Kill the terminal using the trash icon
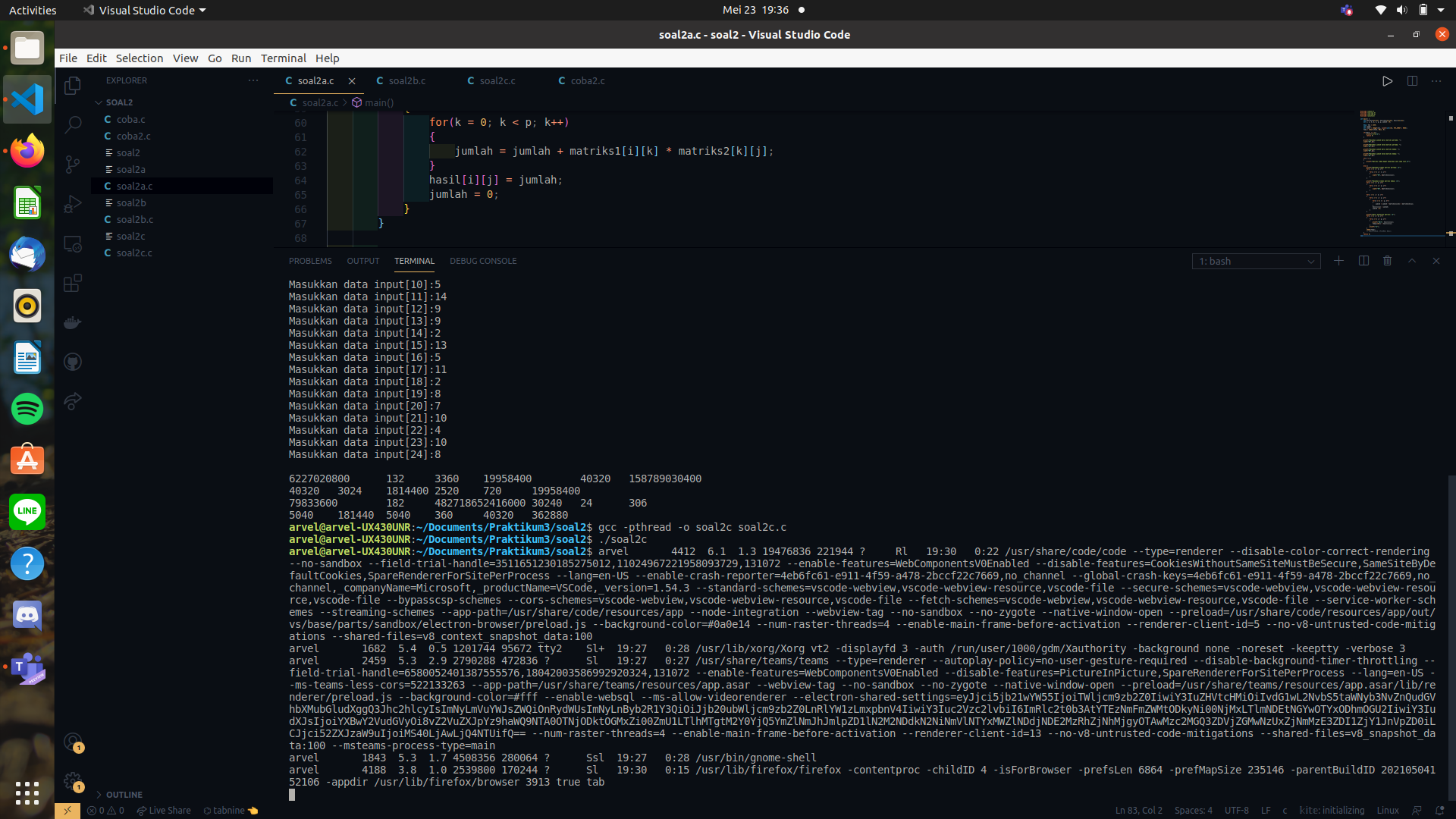The width and height of the screenshot is (1456, 819). pos(1387,261)
